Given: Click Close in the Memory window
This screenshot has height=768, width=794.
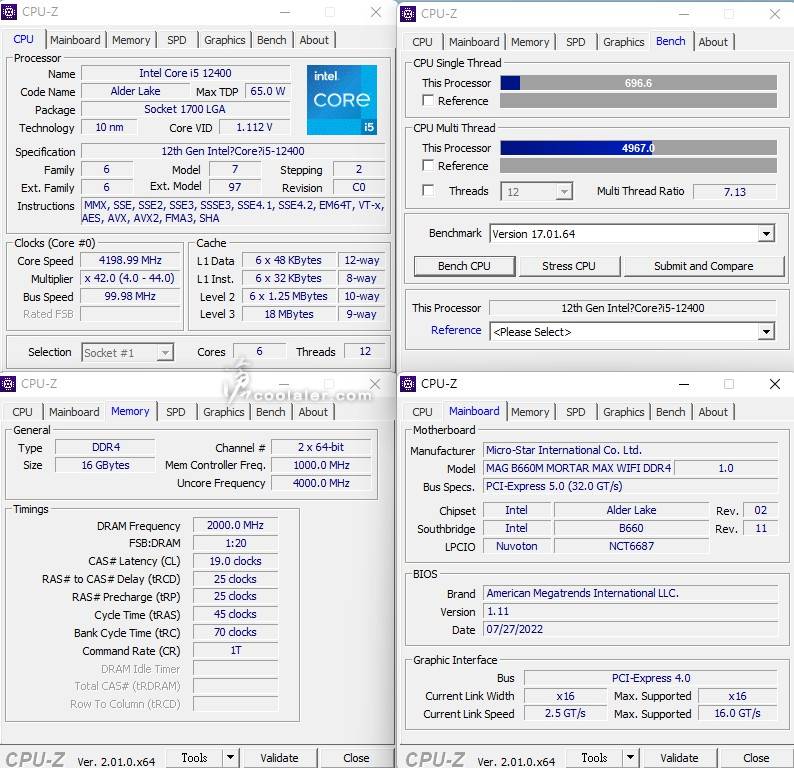Looking at the screenshot, I should click(356, 757).
